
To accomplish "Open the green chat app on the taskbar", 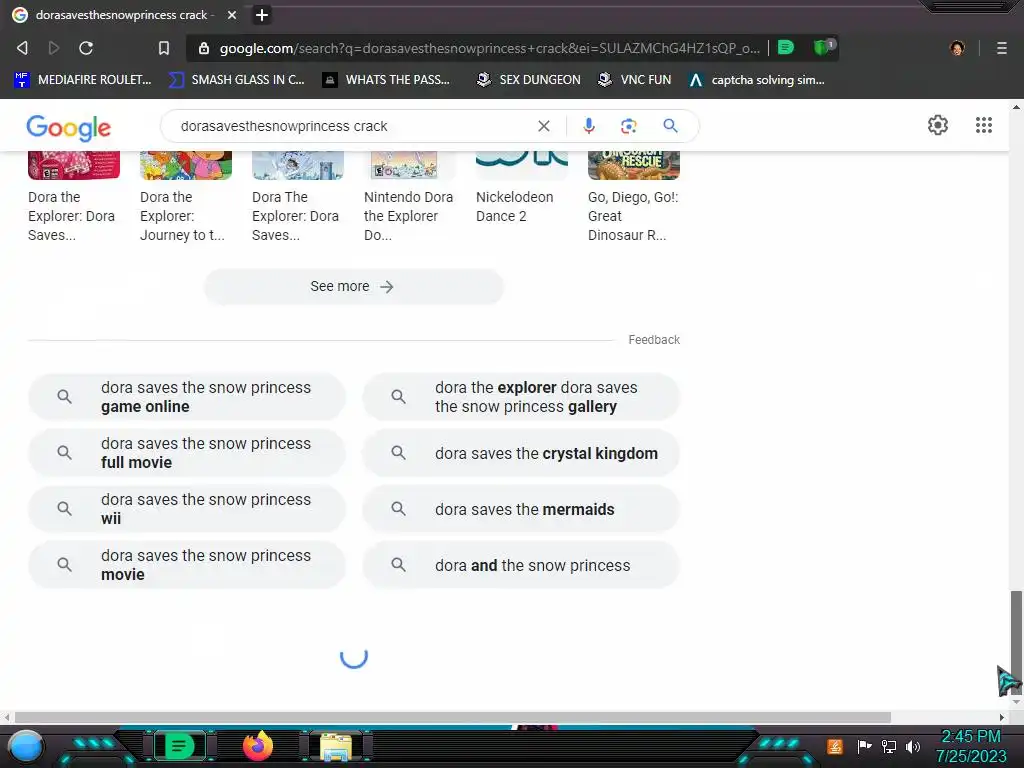I will (x=179, y=746).
